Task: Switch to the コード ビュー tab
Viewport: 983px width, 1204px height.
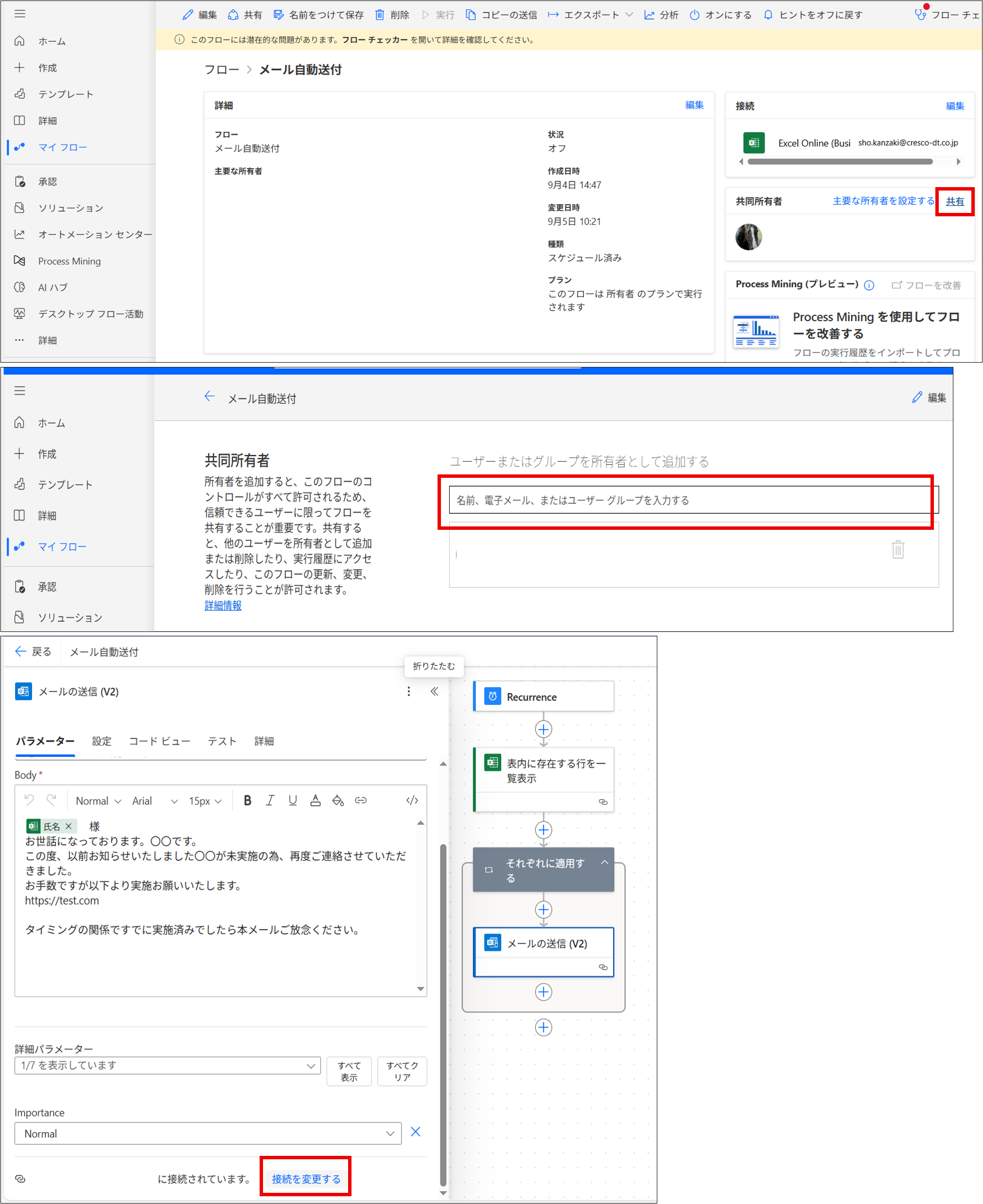Action: coord(159,742)
